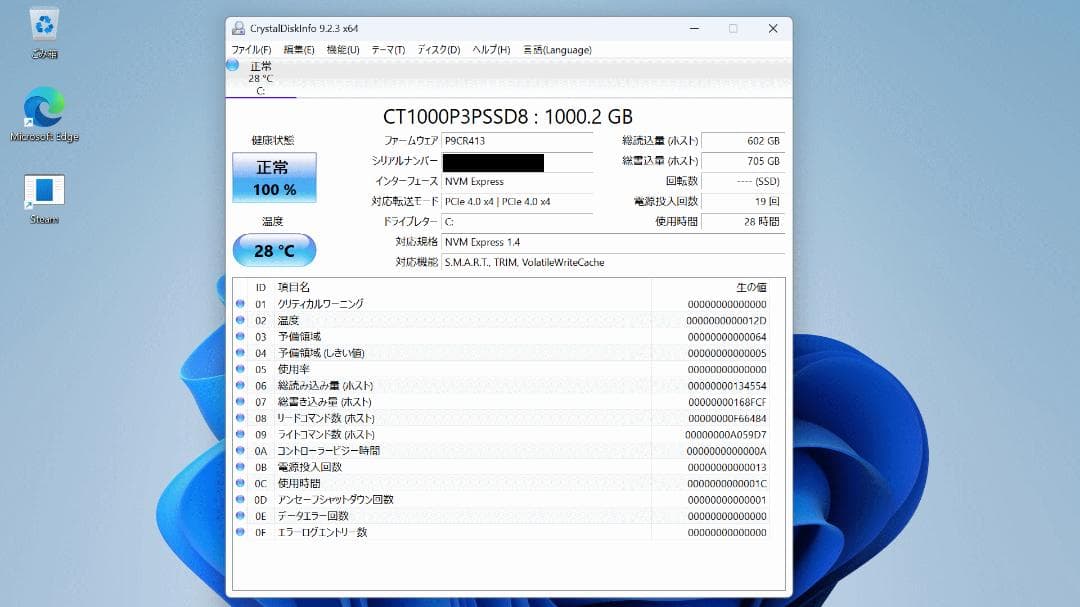Click the CrystalDiskInfo icon in the title bar
1080x607 pixels.
(x=238, y=29)
